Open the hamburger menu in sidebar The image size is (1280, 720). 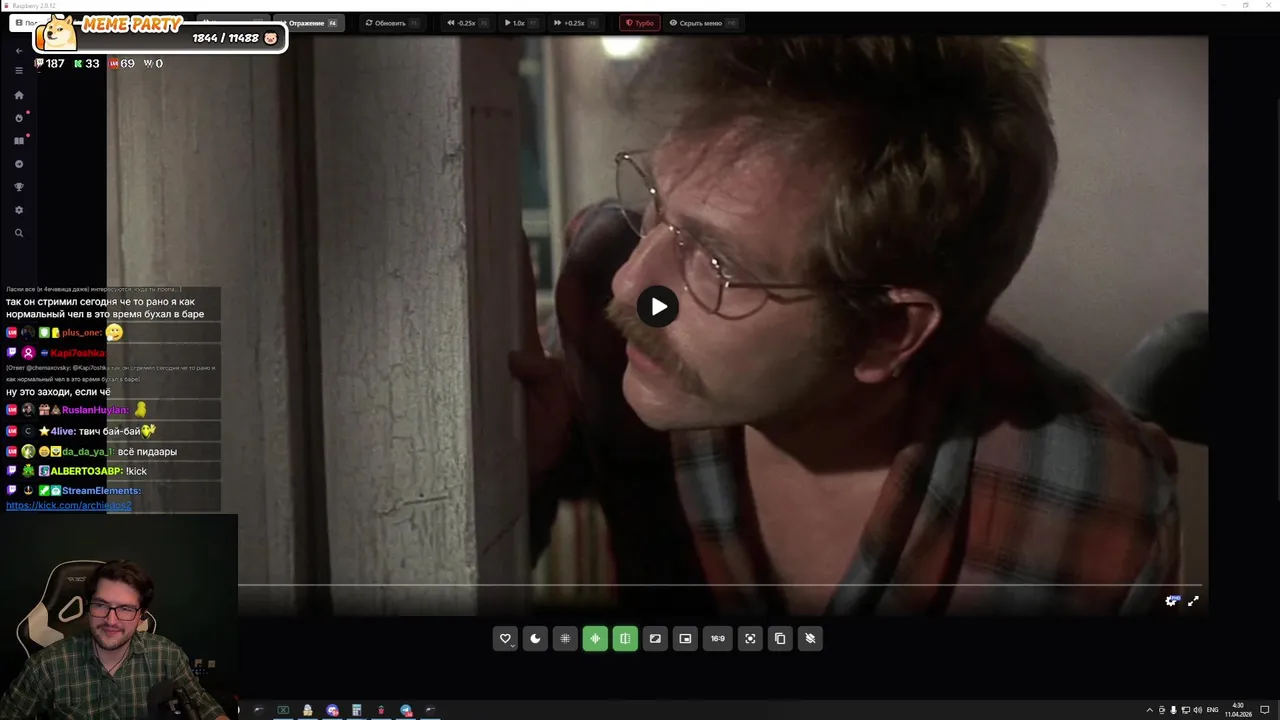[x=18, y=70]
